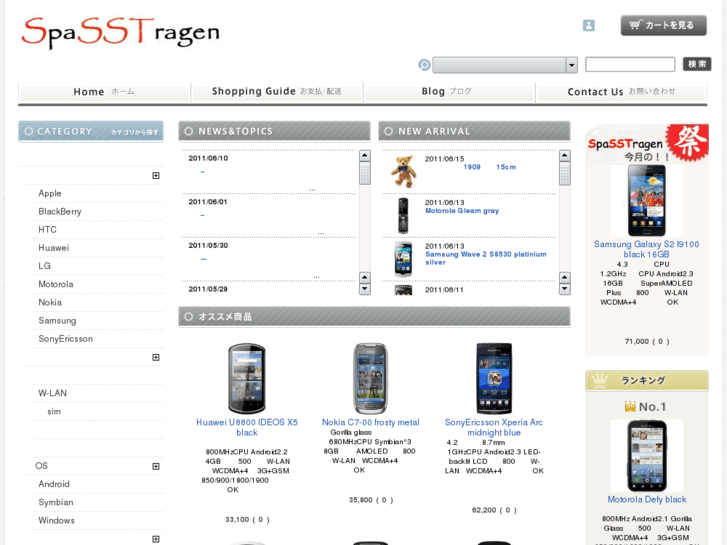Select Apple in category list

(50, 193)
